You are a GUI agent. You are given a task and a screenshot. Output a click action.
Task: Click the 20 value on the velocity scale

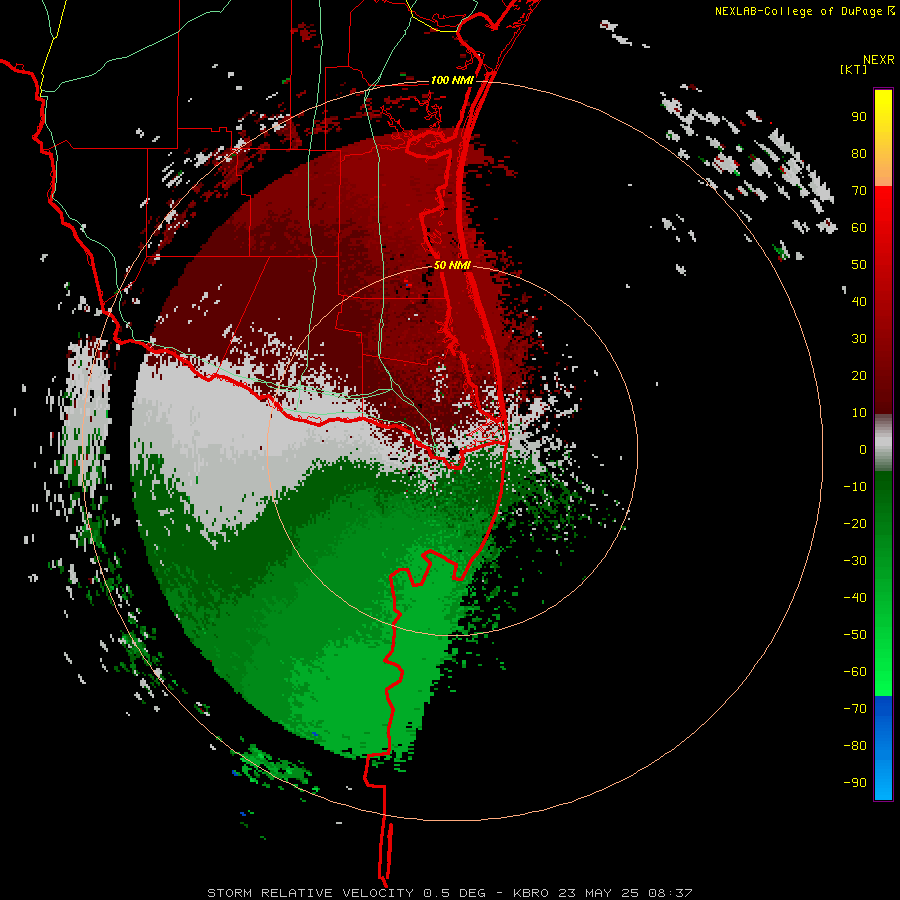859,375
